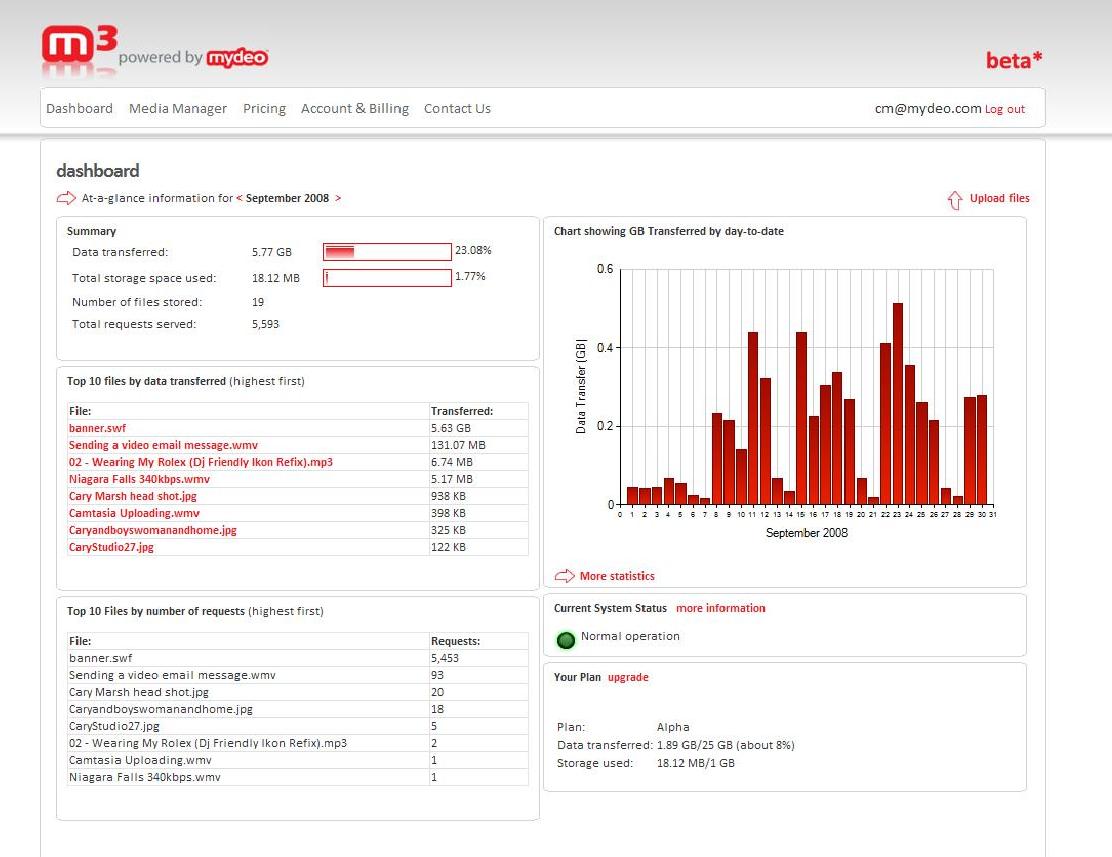Open Account & Billing section
The image size is (1112, 857).
(x=355, y=109)
